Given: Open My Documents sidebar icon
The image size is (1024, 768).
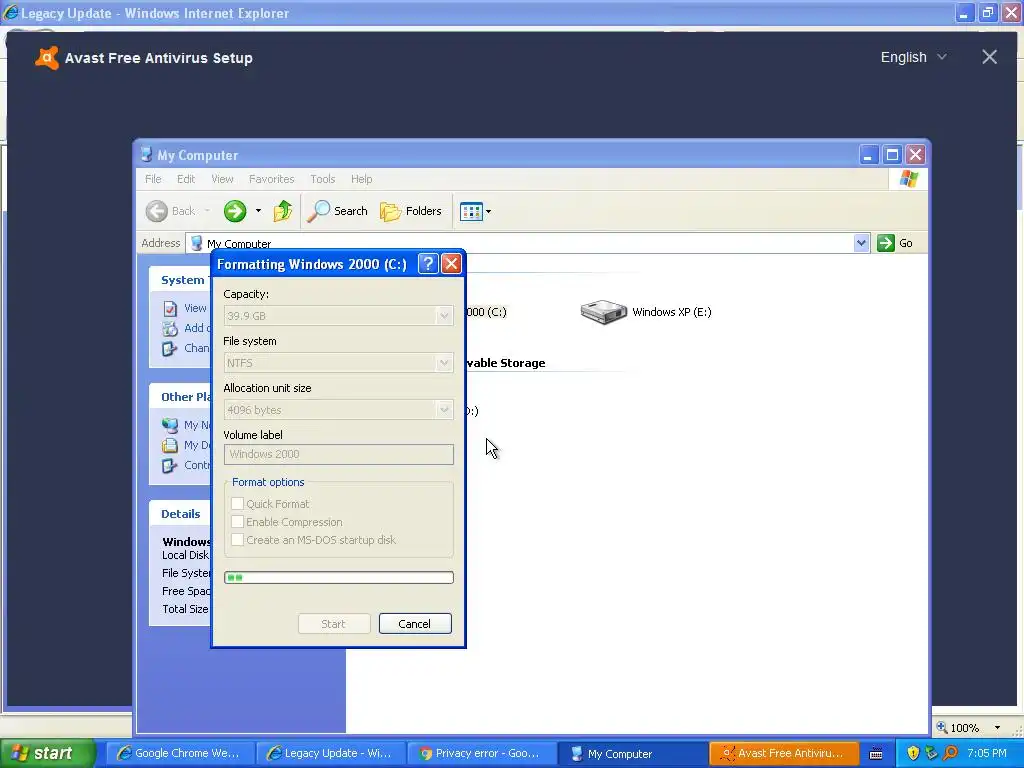Looking at the screenshot, I should 170,445.
